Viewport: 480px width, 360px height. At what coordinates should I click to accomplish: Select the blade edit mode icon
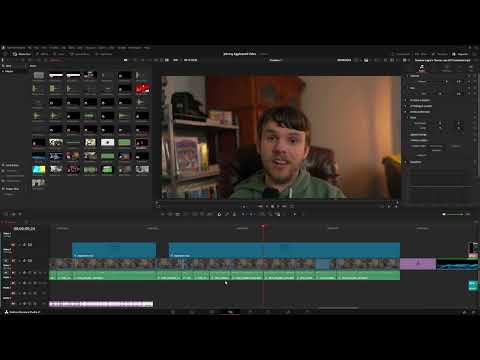pos(186,214)
